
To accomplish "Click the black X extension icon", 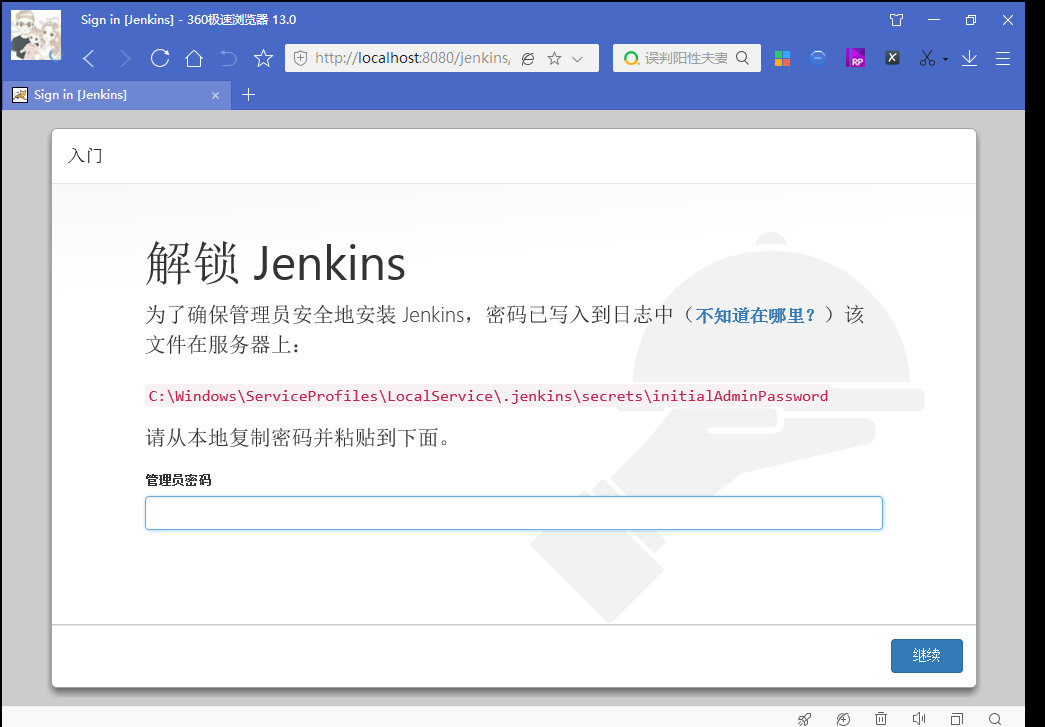I will pos(892,58).
